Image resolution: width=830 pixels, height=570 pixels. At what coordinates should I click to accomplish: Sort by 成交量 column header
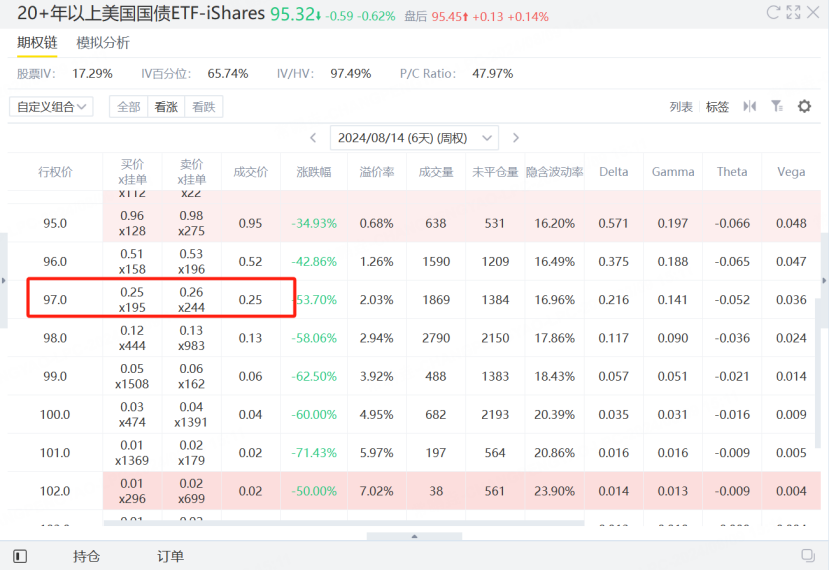click(436, 172)
